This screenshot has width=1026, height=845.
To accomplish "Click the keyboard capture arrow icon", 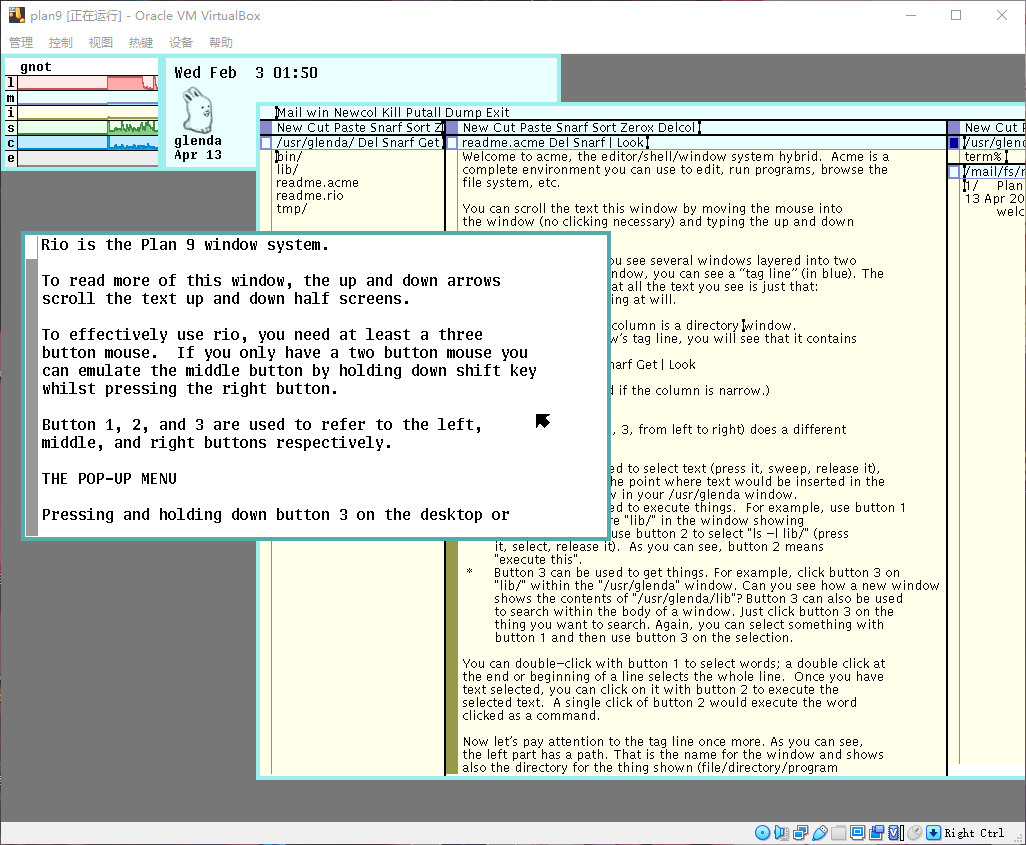I will (x=934, y=833).
